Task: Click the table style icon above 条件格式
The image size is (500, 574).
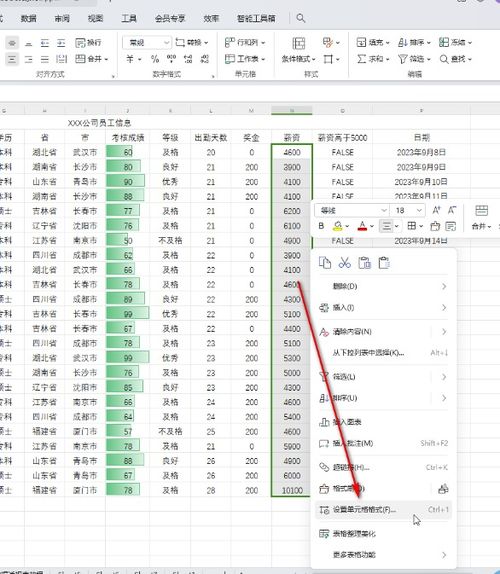Action: tap(299, 43)
